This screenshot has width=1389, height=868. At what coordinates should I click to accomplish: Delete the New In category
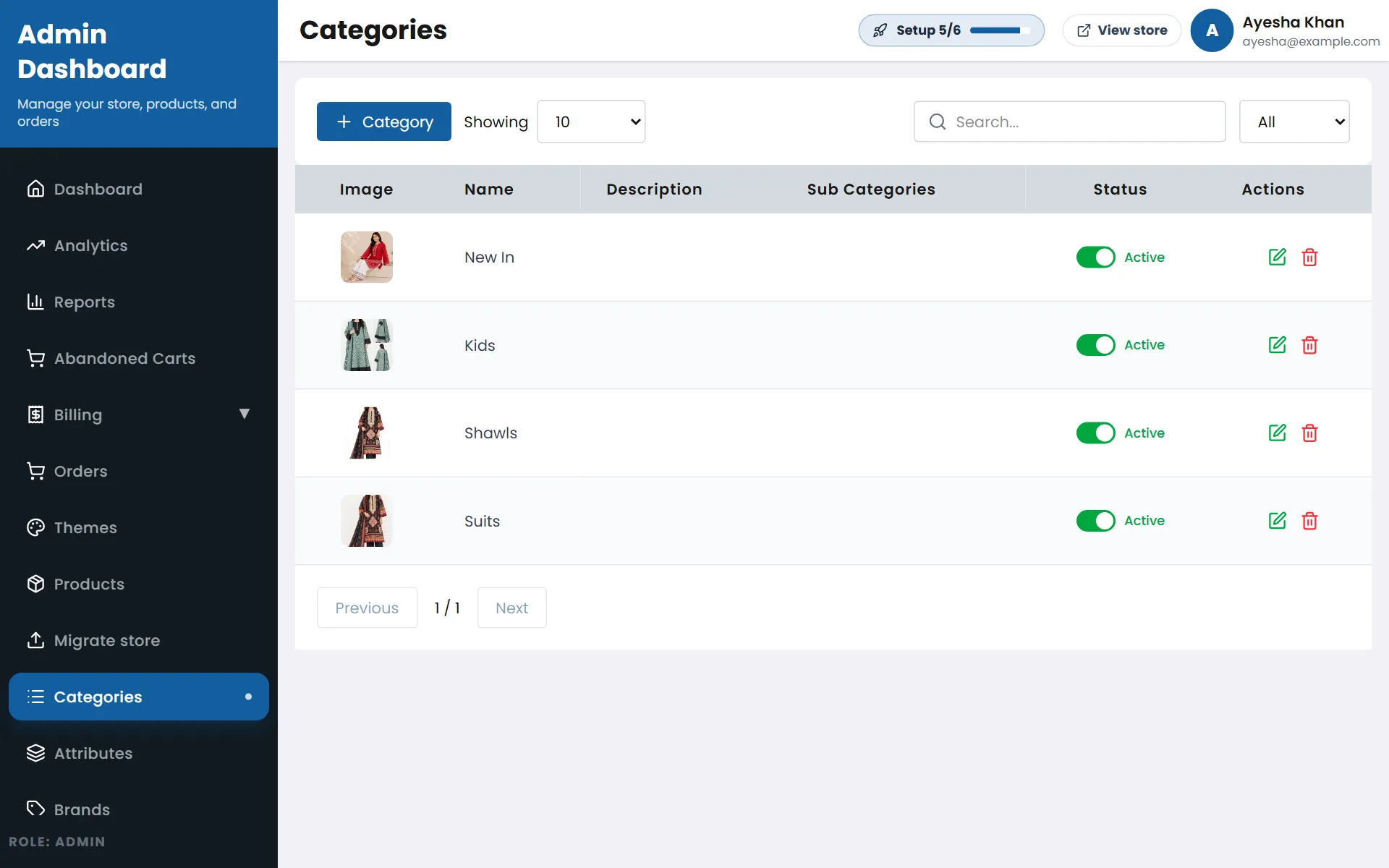pyautogui.click(x=1309, y=257)
